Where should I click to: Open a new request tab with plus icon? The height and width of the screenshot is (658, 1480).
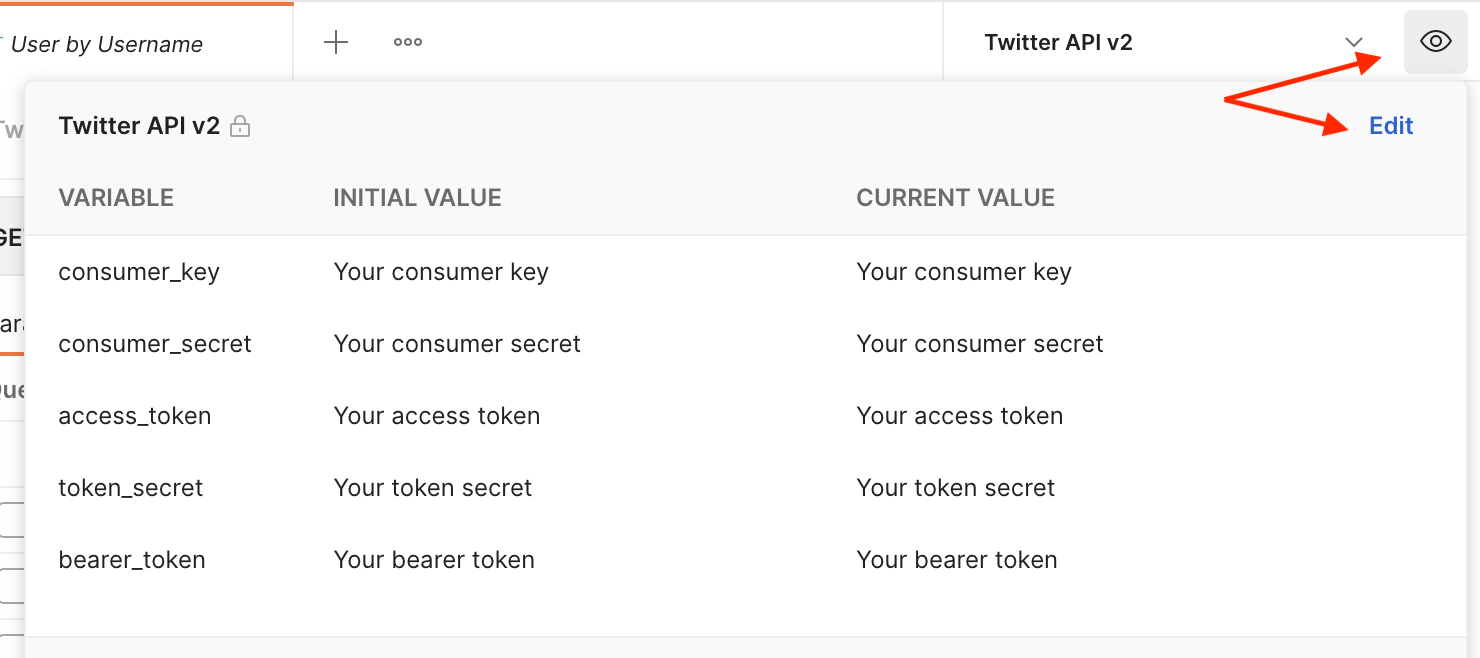click(x=336, y=42)
